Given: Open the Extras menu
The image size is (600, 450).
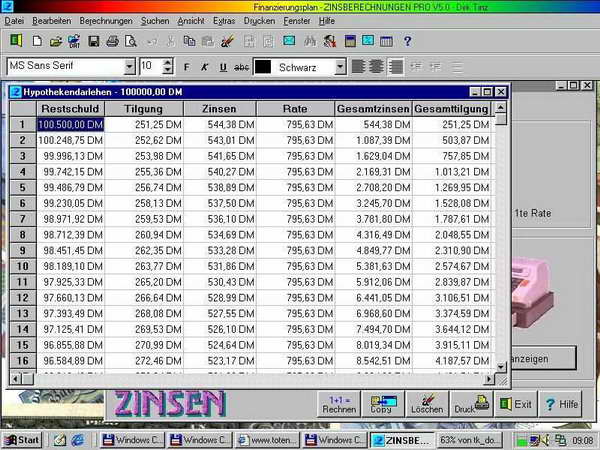Looking at the screenshot, I should (x=225, y=20).
